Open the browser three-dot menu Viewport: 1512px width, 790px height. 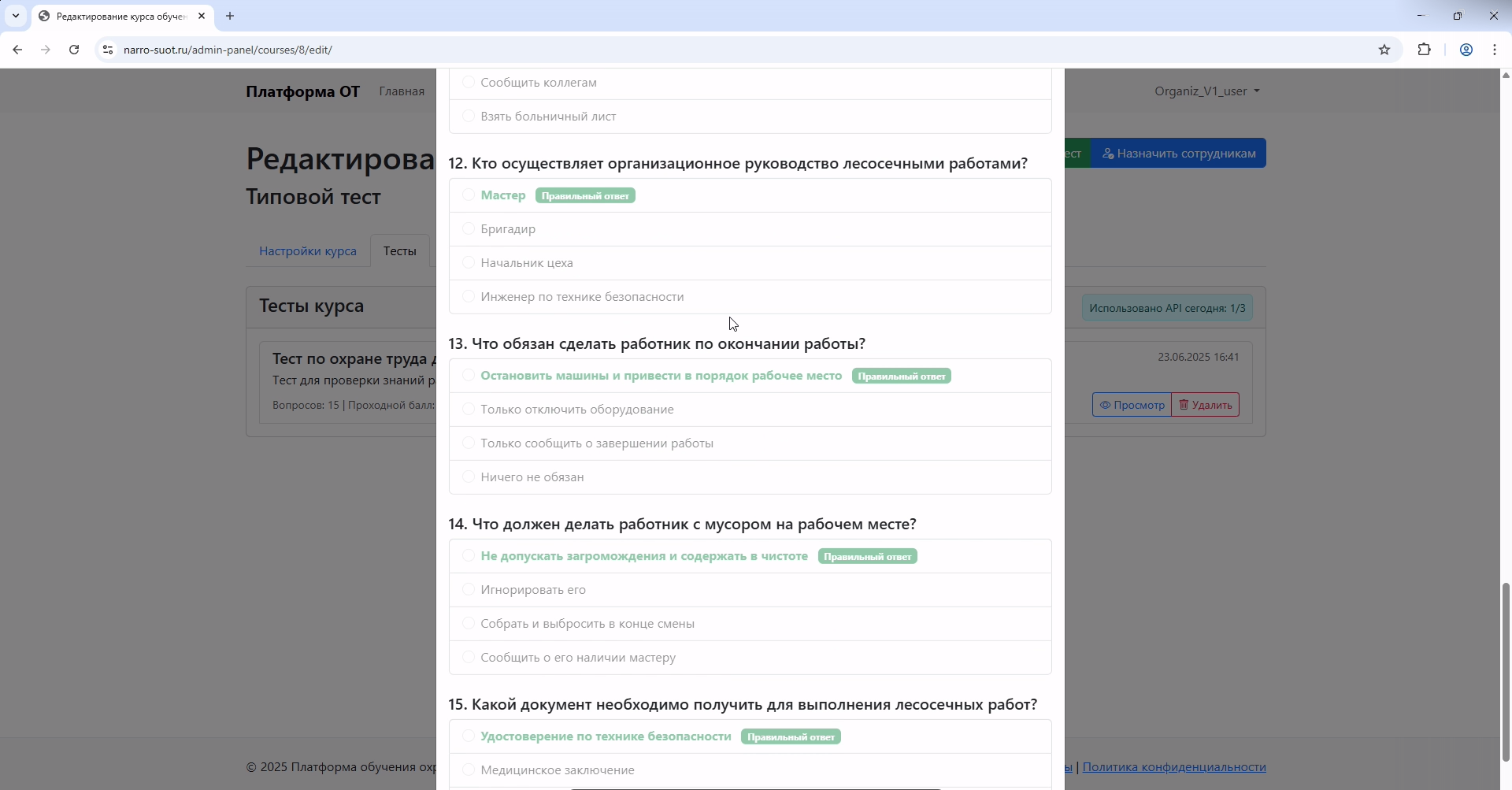1494,49
